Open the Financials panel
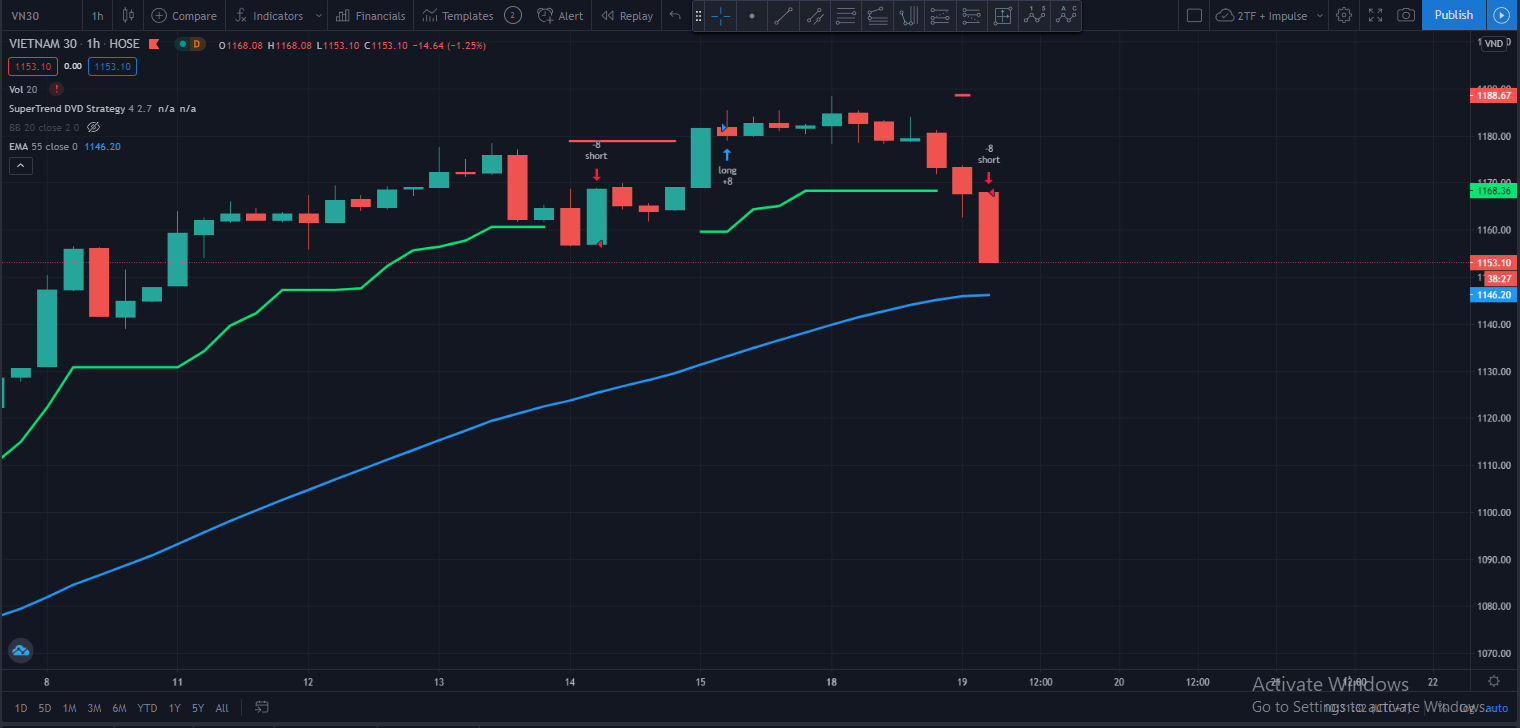1520x728 pixels. coord(371,15)
